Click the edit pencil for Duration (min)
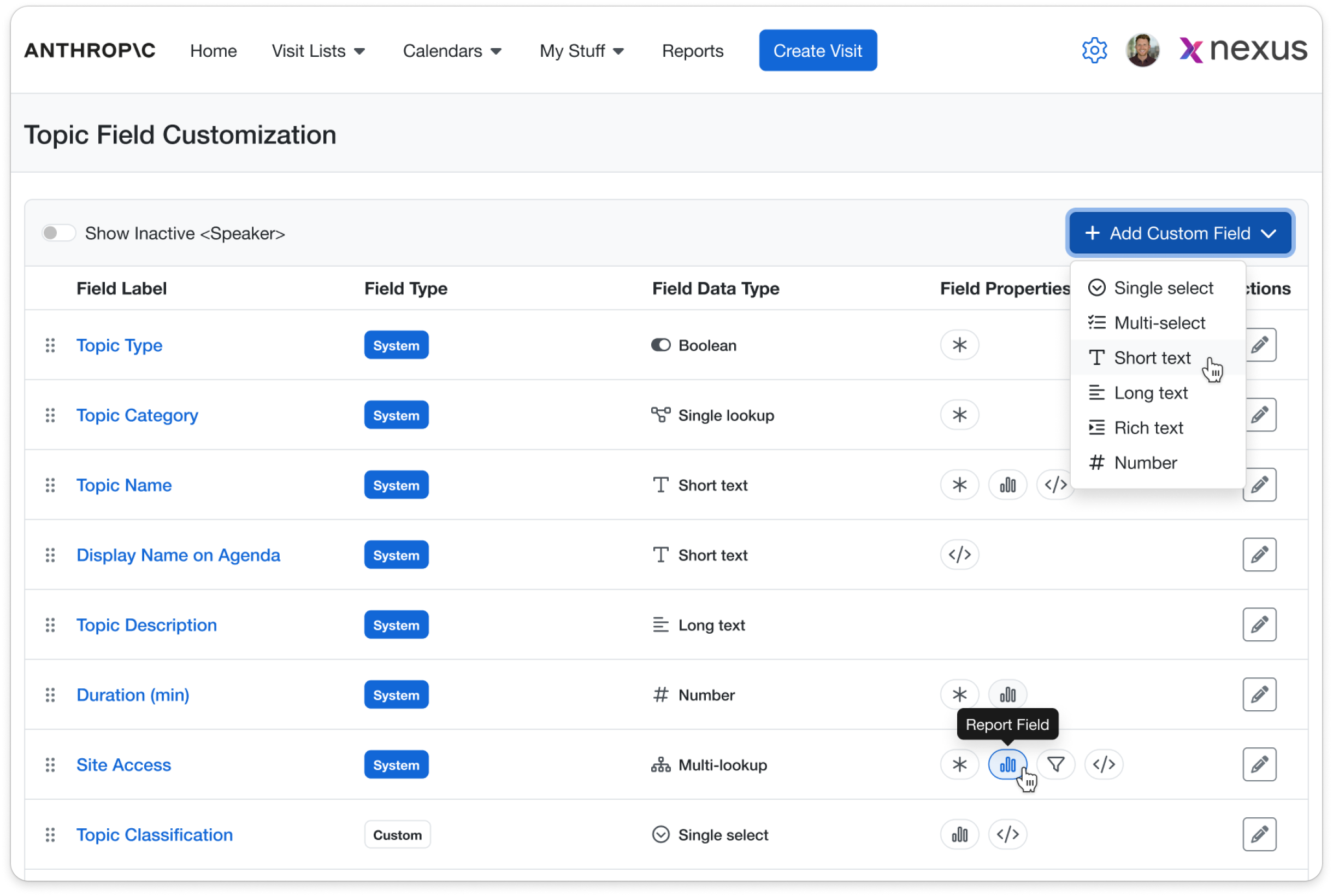This screenshot has width=1333, height=896. point(1259,694)
